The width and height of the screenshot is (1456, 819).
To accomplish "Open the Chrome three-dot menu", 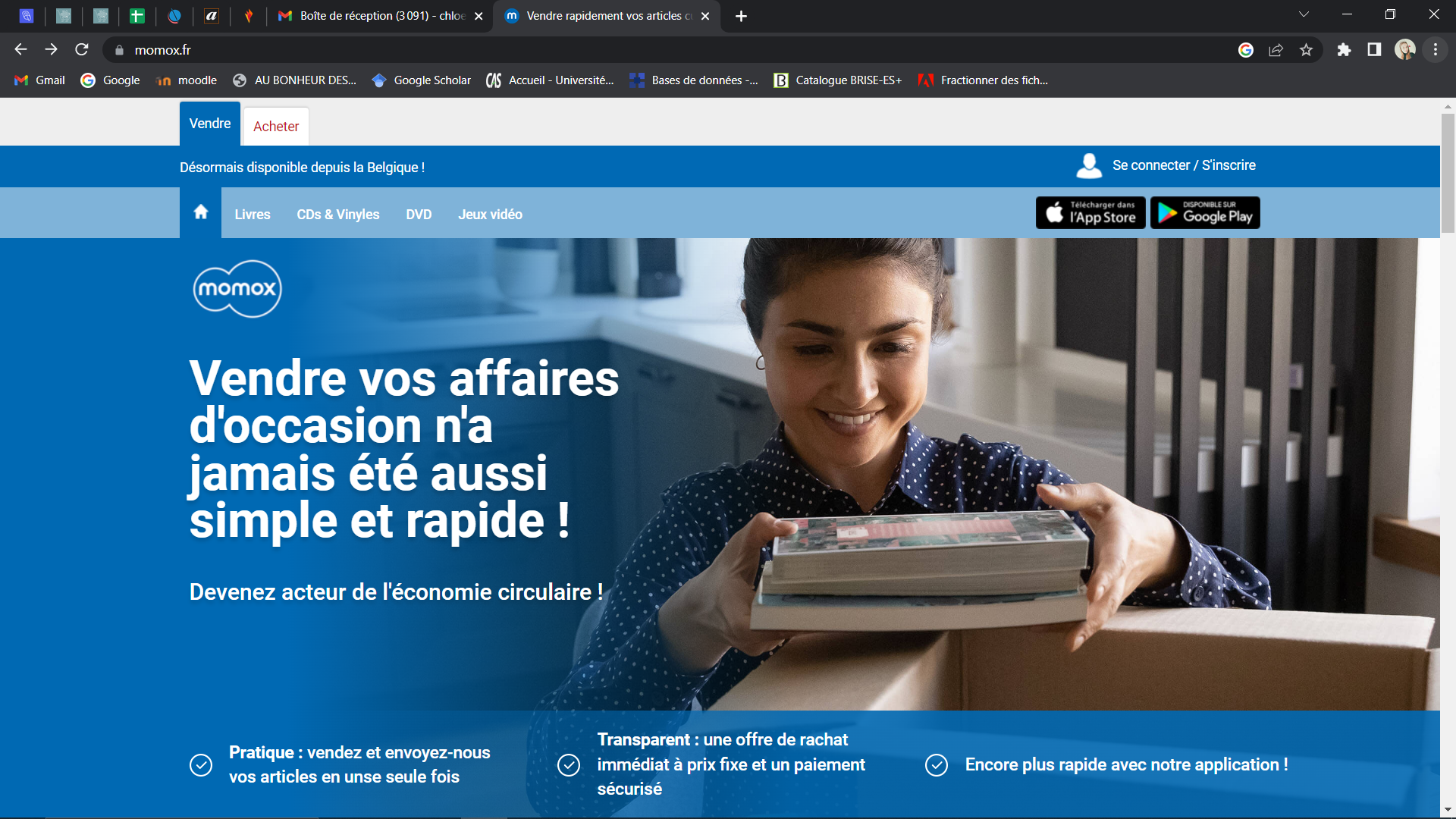I will pyautogui.click(x=1435, y=49).
